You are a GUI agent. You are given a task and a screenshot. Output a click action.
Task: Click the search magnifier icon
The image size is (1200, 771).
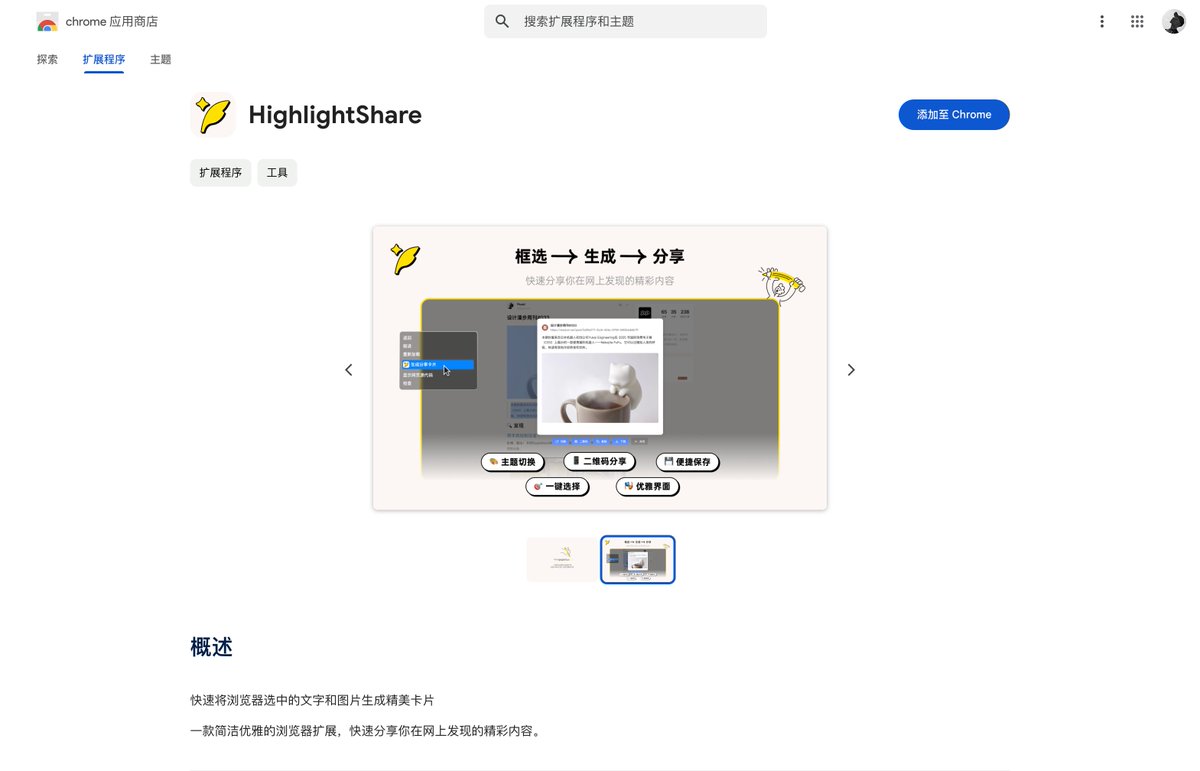[503, 21]
